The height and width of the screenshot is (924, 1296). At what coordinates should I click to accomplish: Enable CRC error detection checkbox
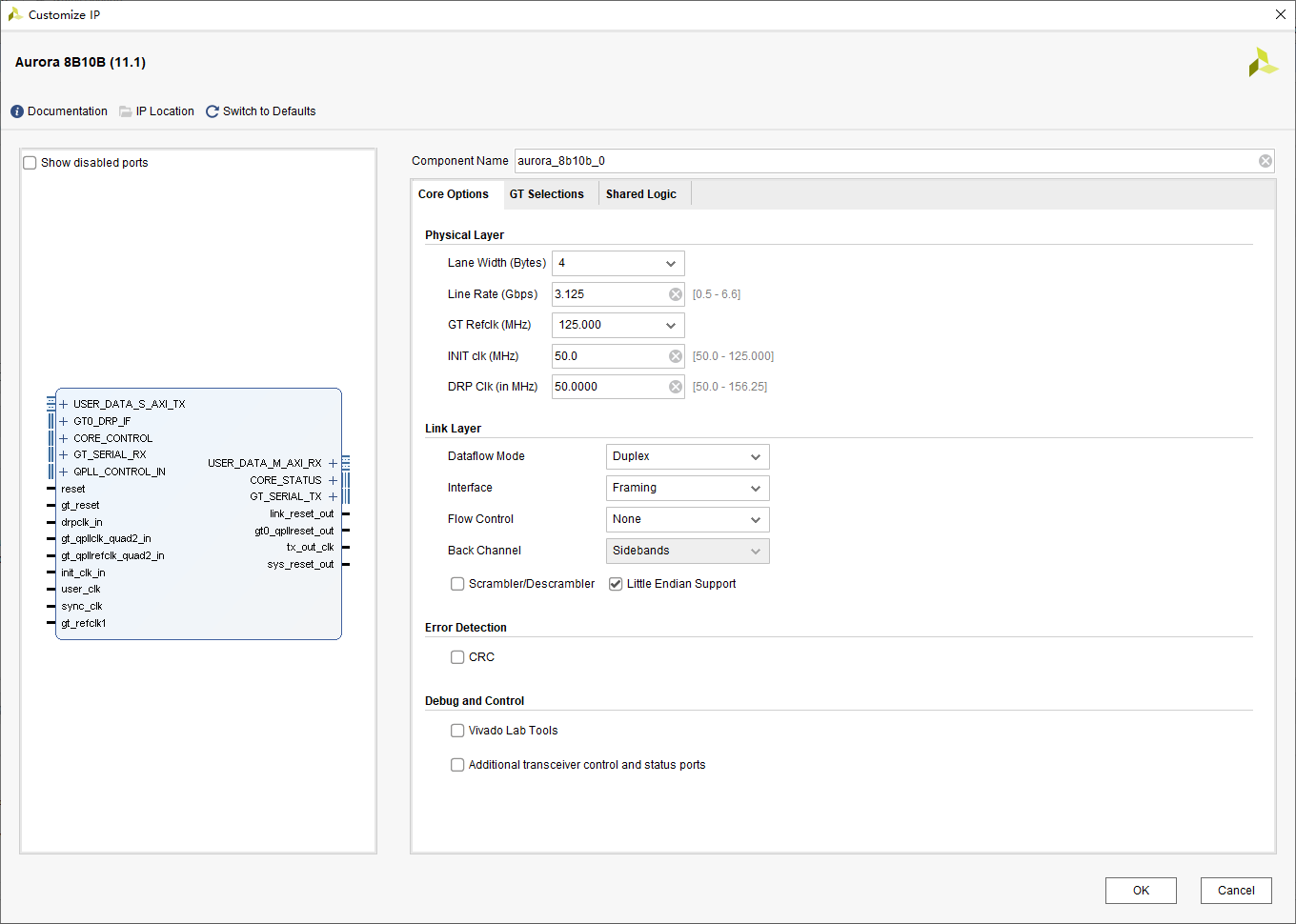tap(457, 657)
